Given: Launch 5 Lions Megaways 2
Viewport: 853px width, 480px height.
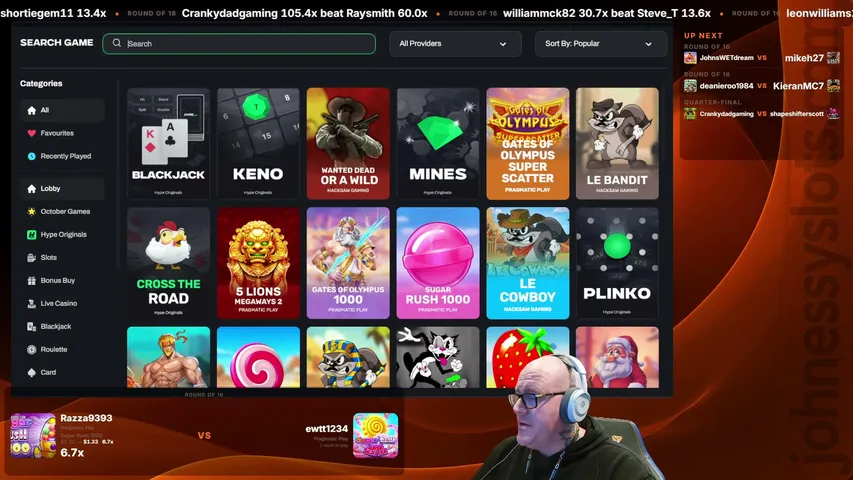Looking at the screenshot, I should pos(258,263).
